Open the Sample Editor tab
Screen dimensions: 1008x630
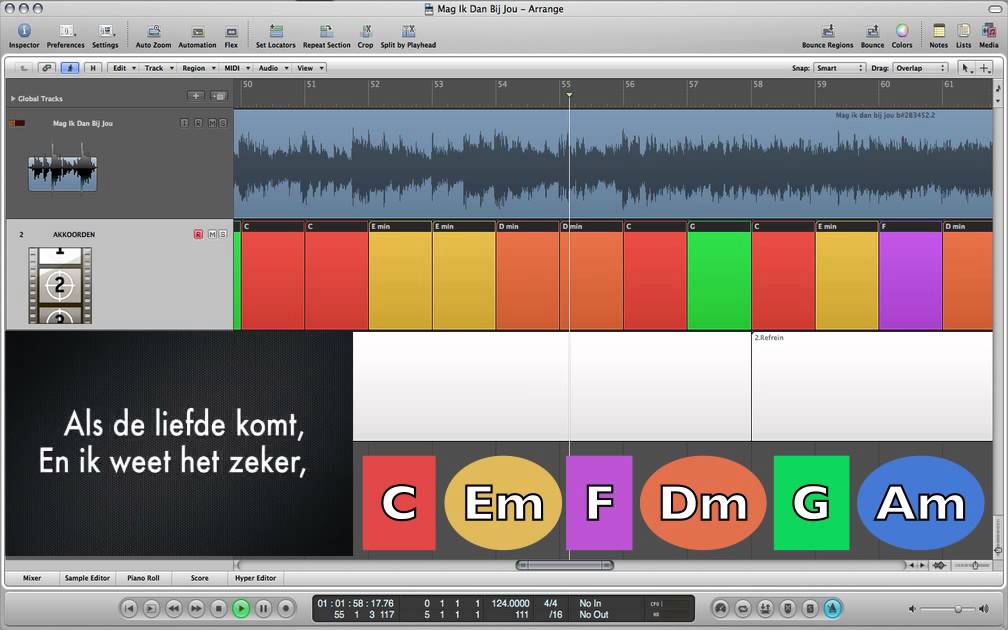[x=87, y=578]
